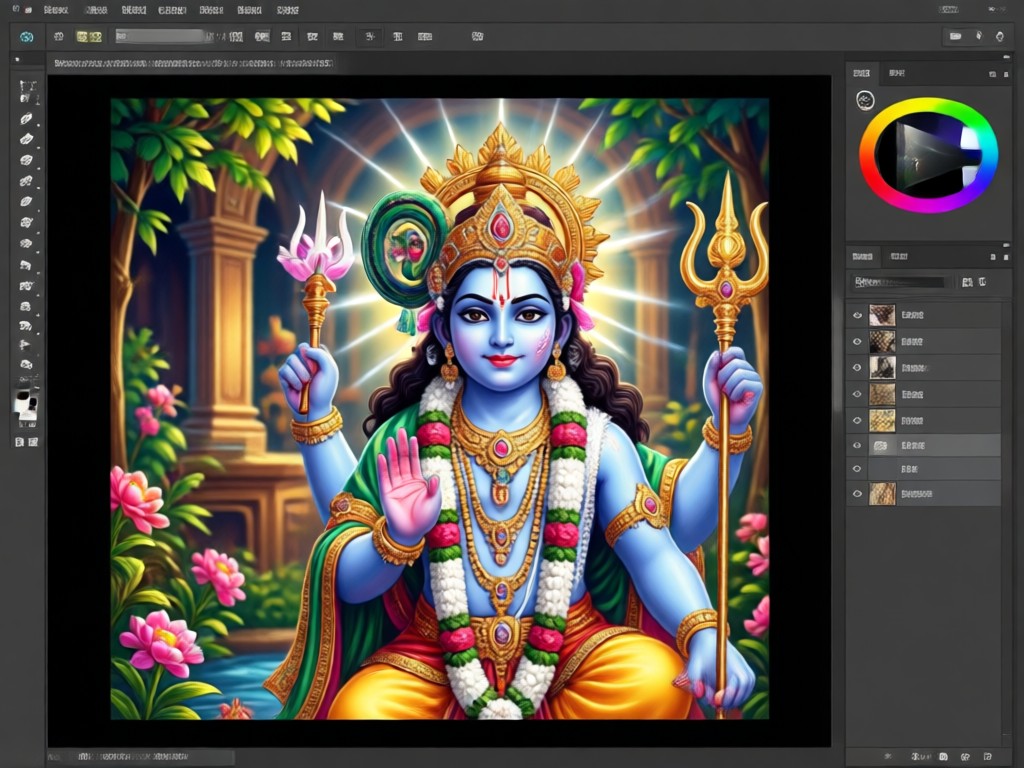
Task: Hide the bottom layer via its eye icon
Action: (x=857, y=494)
